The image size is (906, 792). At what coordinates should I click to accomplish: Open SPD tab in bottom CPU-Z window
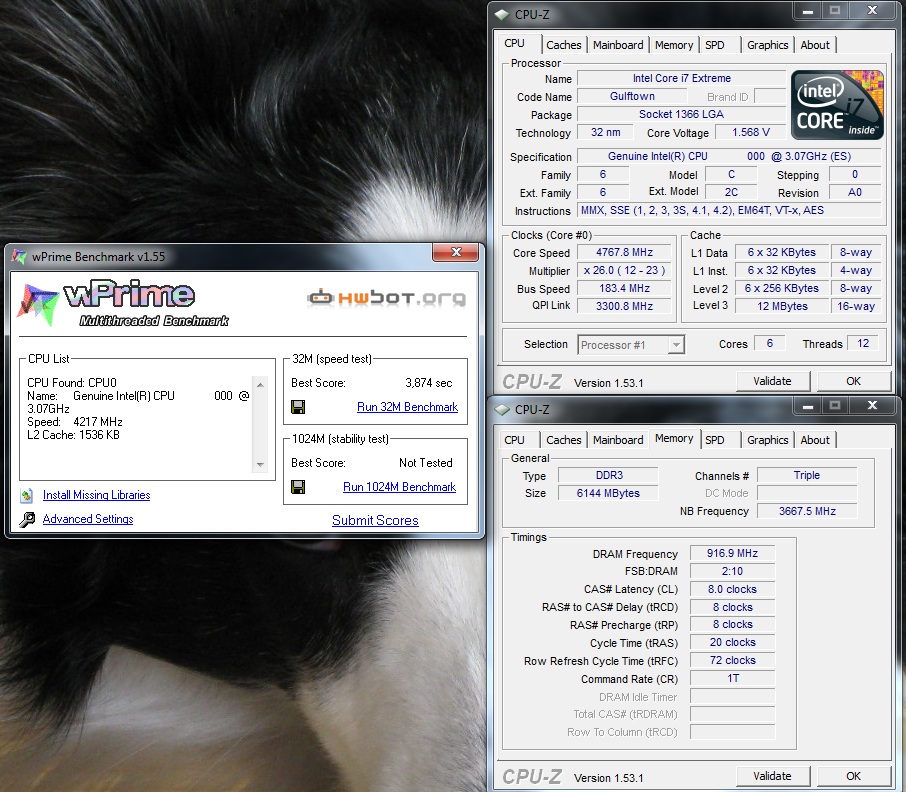[715, 440]
